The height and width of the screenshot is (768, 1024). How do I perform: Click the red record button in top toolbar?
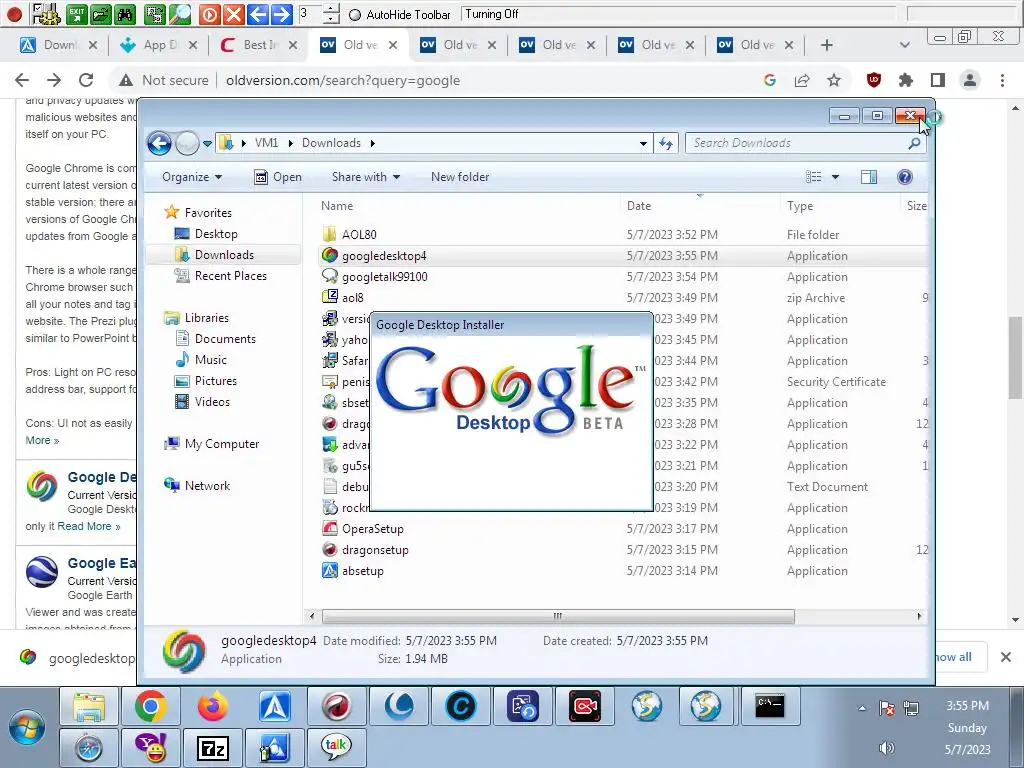pyautogui.click(x=14, y=14)
